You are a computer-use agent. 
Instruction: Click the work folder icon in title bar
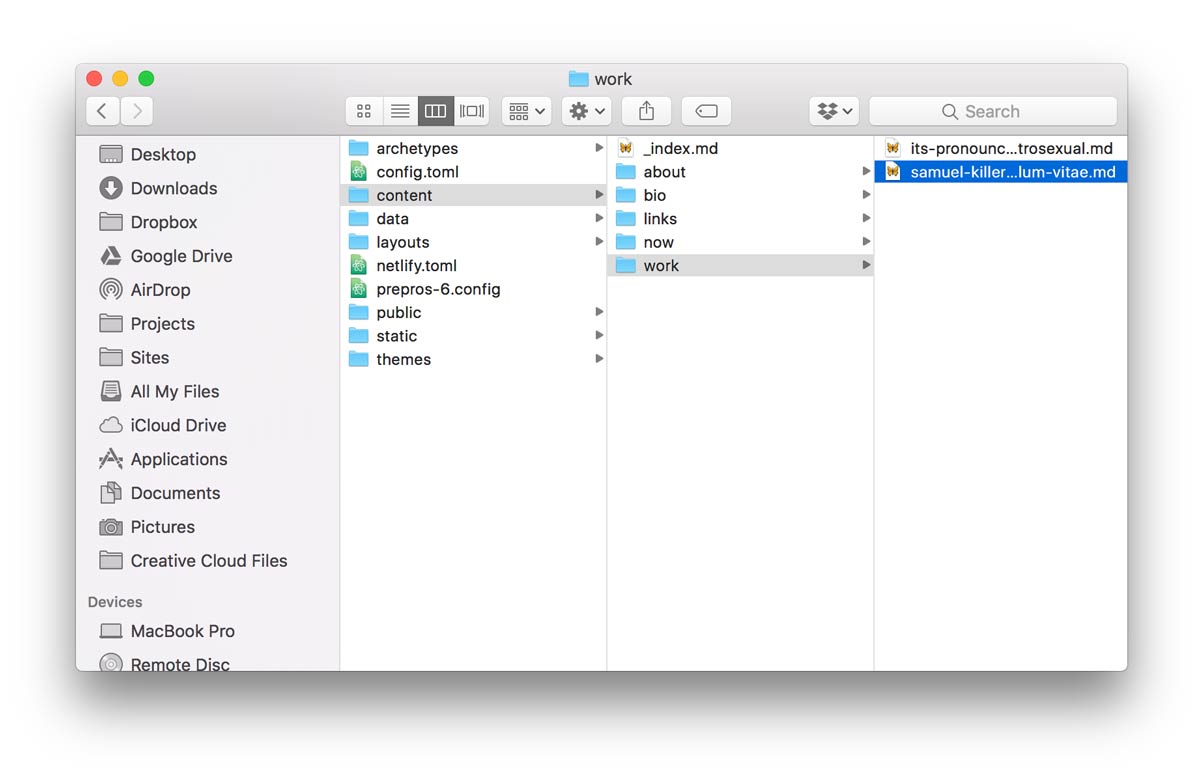pos(578,79)
